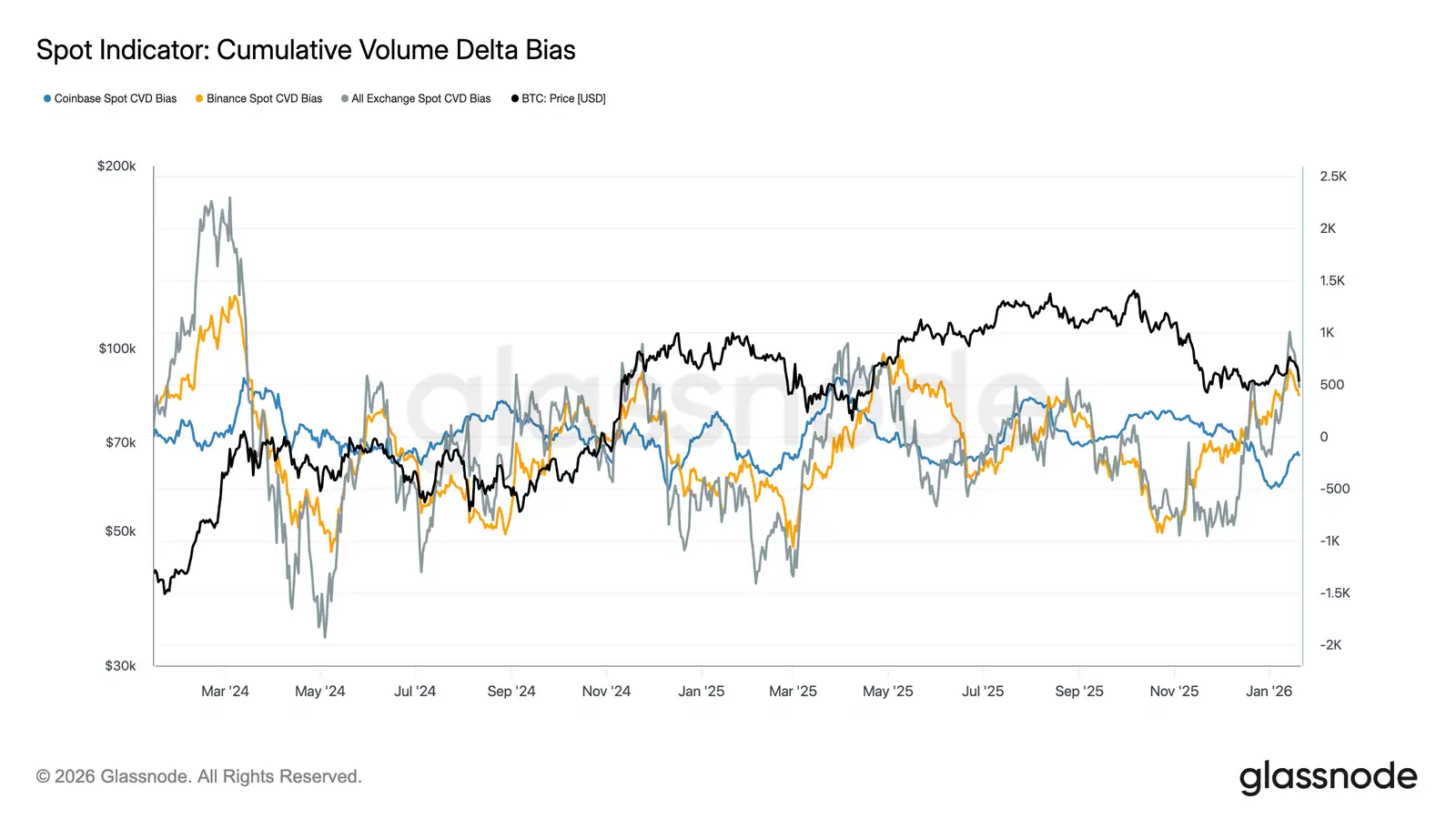
Task: Select the Mar '24 date axis label
Action: [x=225, y=692]
